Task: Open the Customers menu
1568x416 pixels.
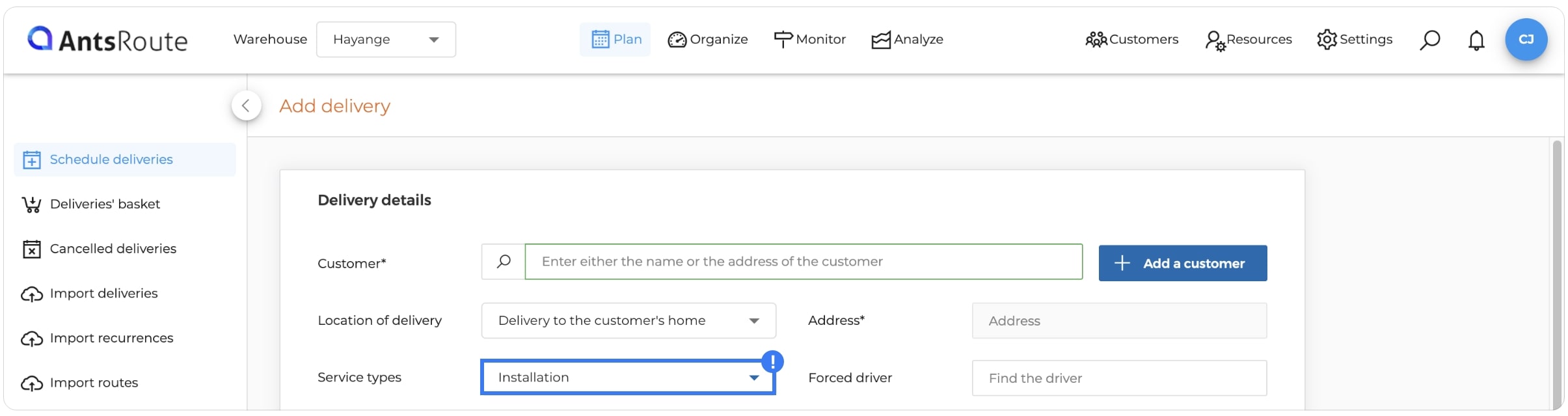Action: coord(1131,40)
